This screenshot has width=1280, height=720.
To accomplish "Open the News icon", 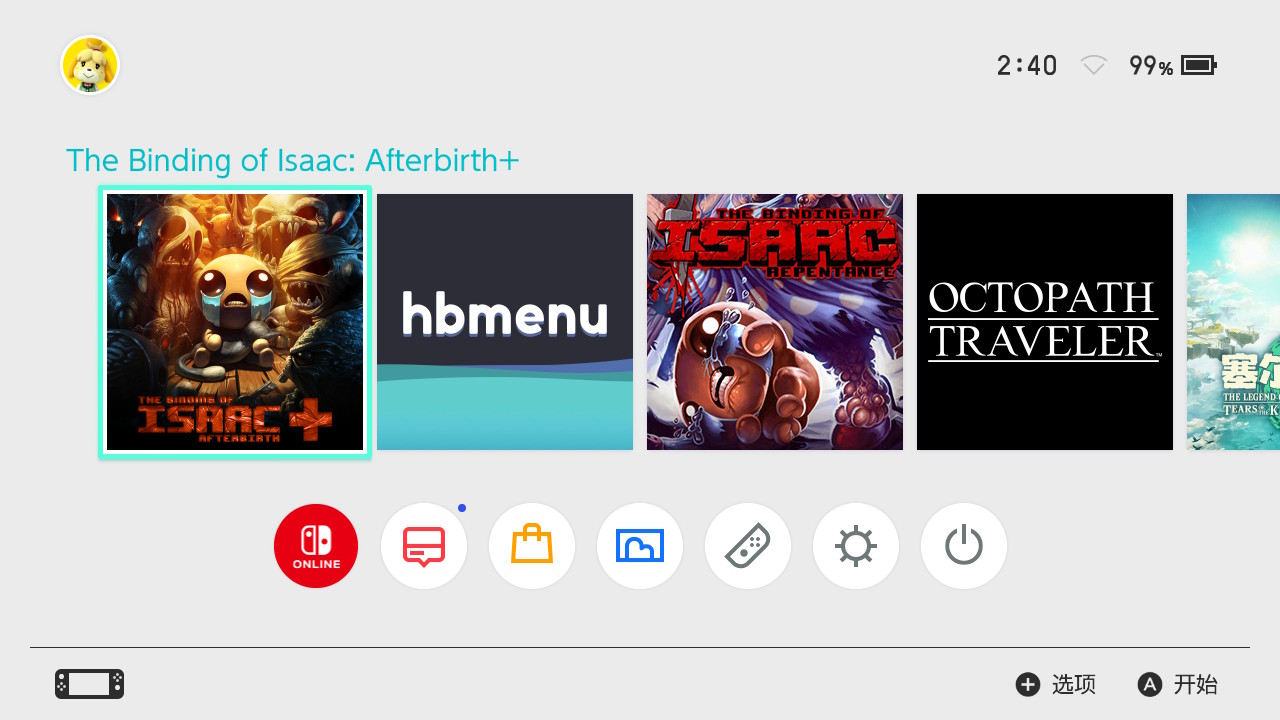I will (424, 546).
